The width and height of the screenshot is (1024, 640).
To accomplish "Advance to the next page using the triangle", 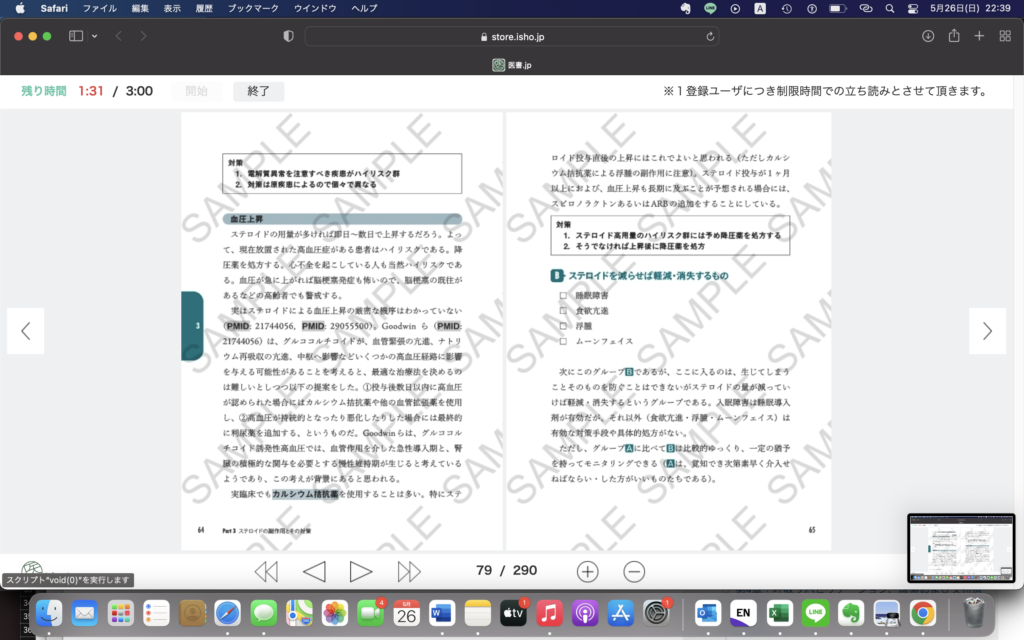I will click(x=361, y=571).
